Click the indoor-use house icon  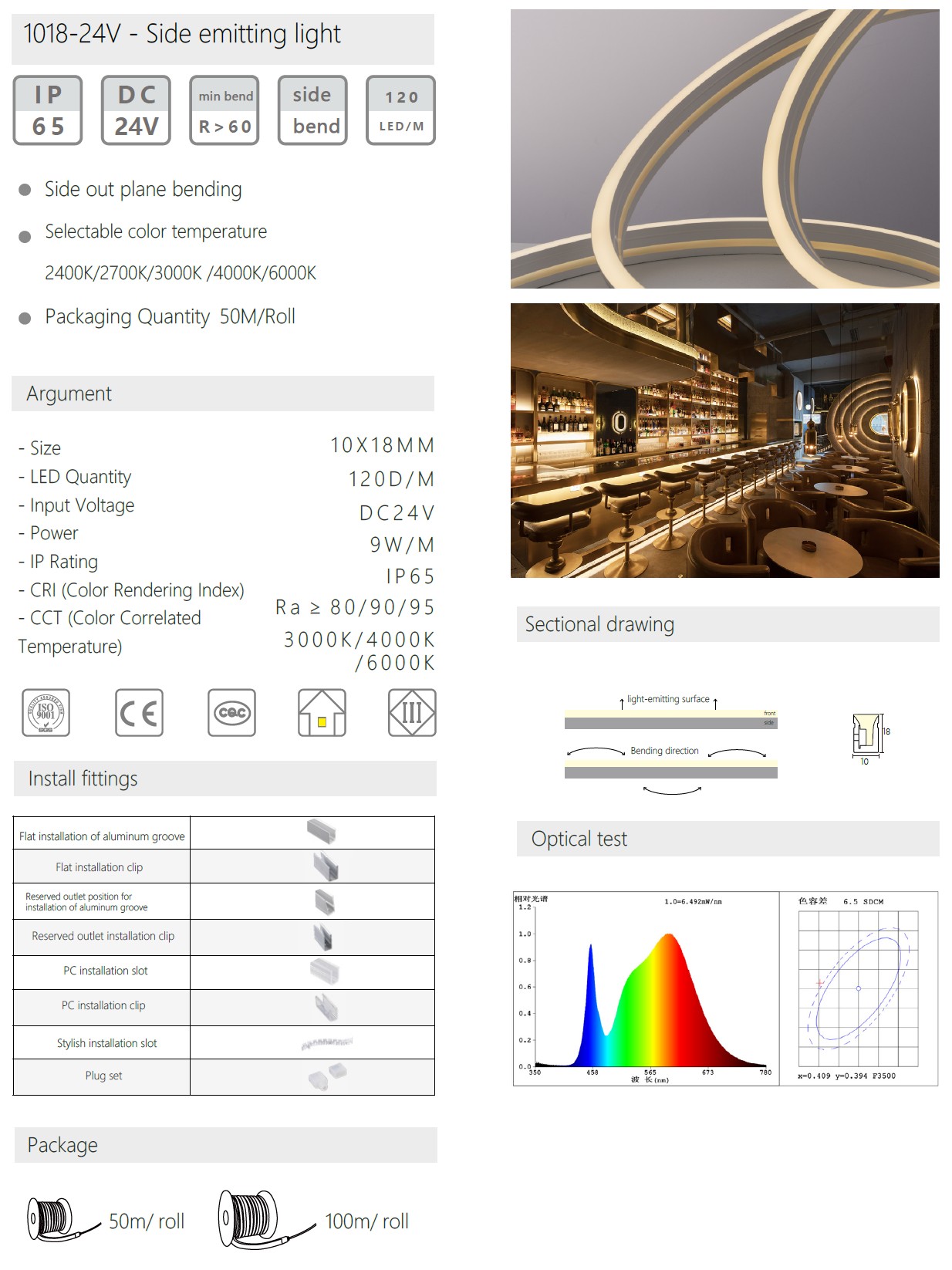(x=322, y=712)
